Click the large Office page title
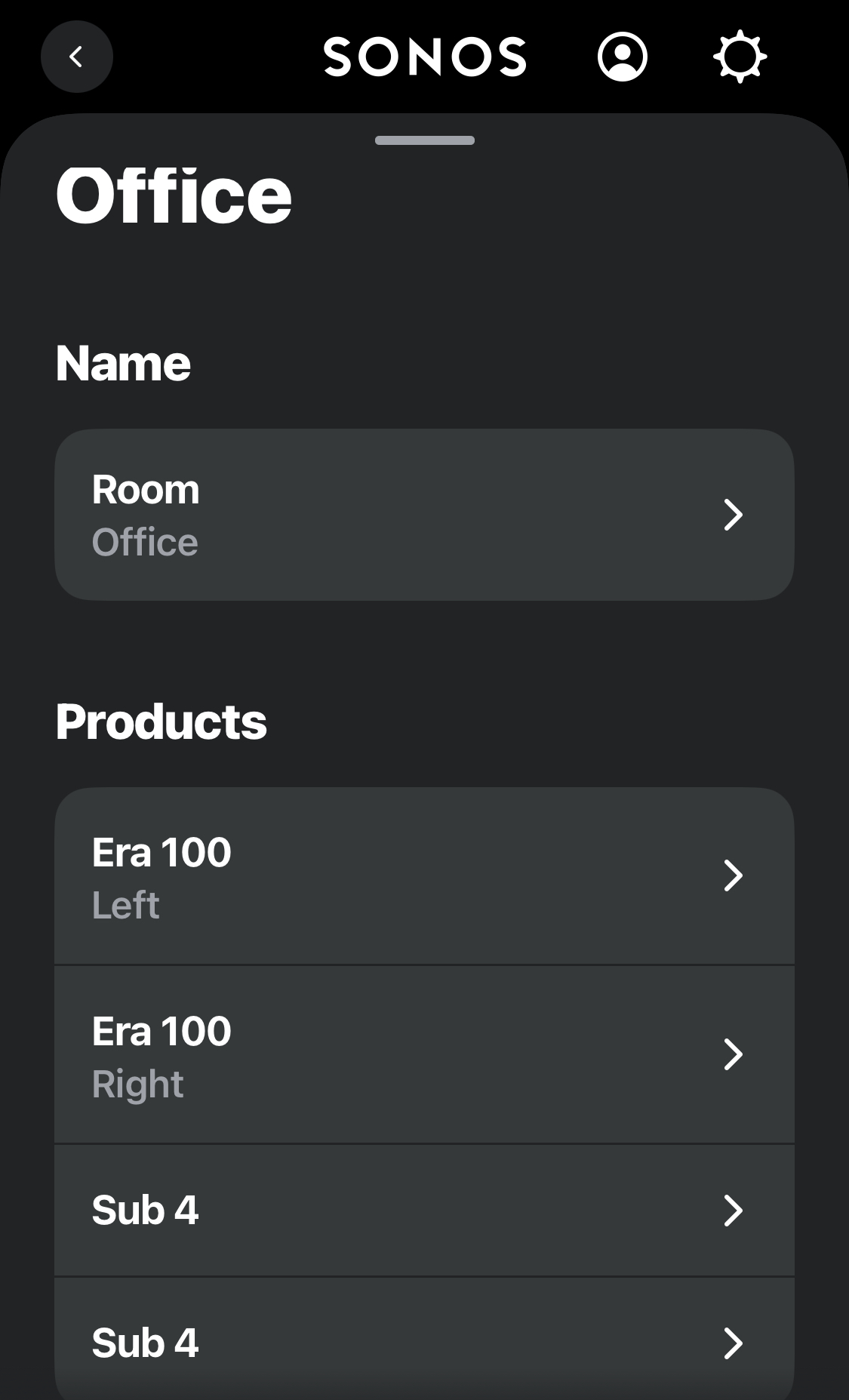The image size is (849, 1400). pyautogui.click(x=174, y=196)
